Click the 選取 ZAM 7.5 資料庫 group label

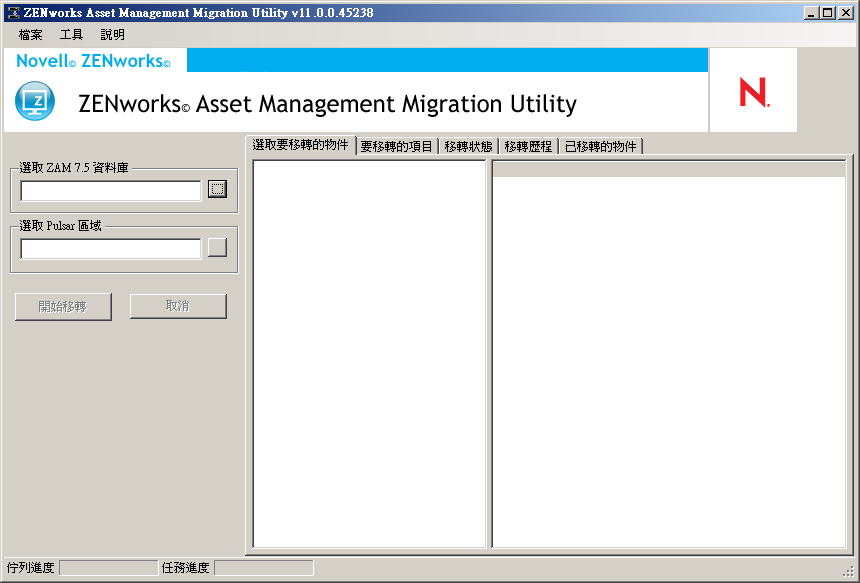[74, 168]
